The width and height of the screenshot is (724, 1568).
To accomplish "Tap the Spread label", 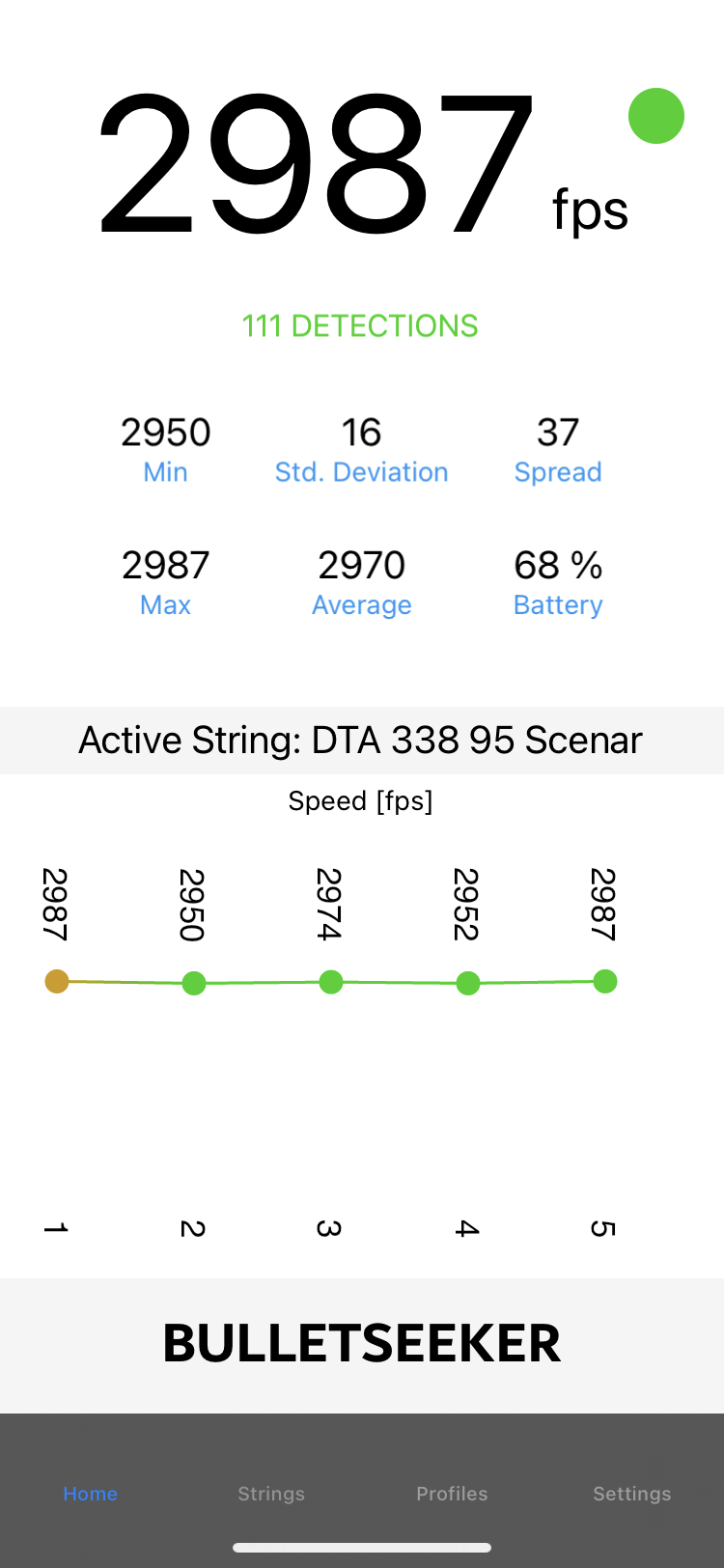I will 558,472.
